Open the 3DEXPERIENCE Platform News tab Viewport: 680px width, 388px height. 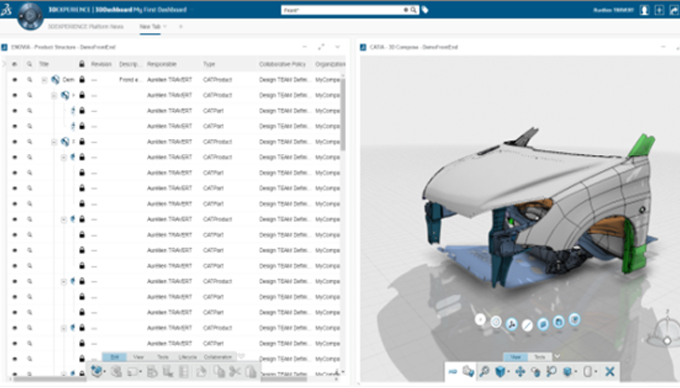pos(85,26)
